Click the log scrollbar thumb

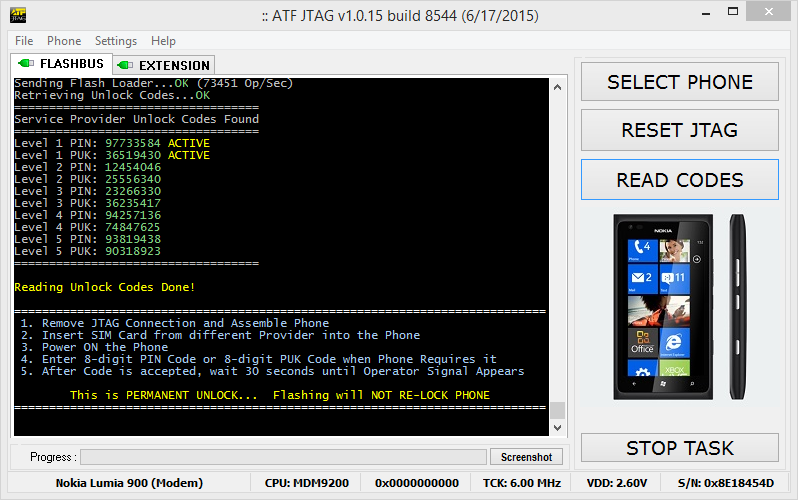[x=558, y=410]
